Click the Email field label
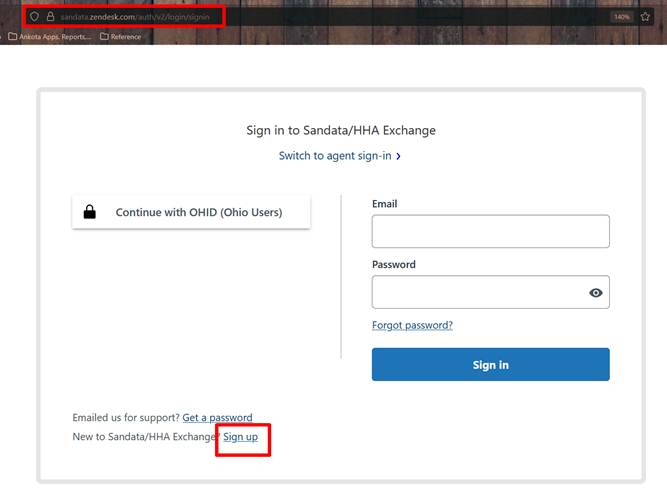Screen dimensions: 667x495 coord(385,204)
